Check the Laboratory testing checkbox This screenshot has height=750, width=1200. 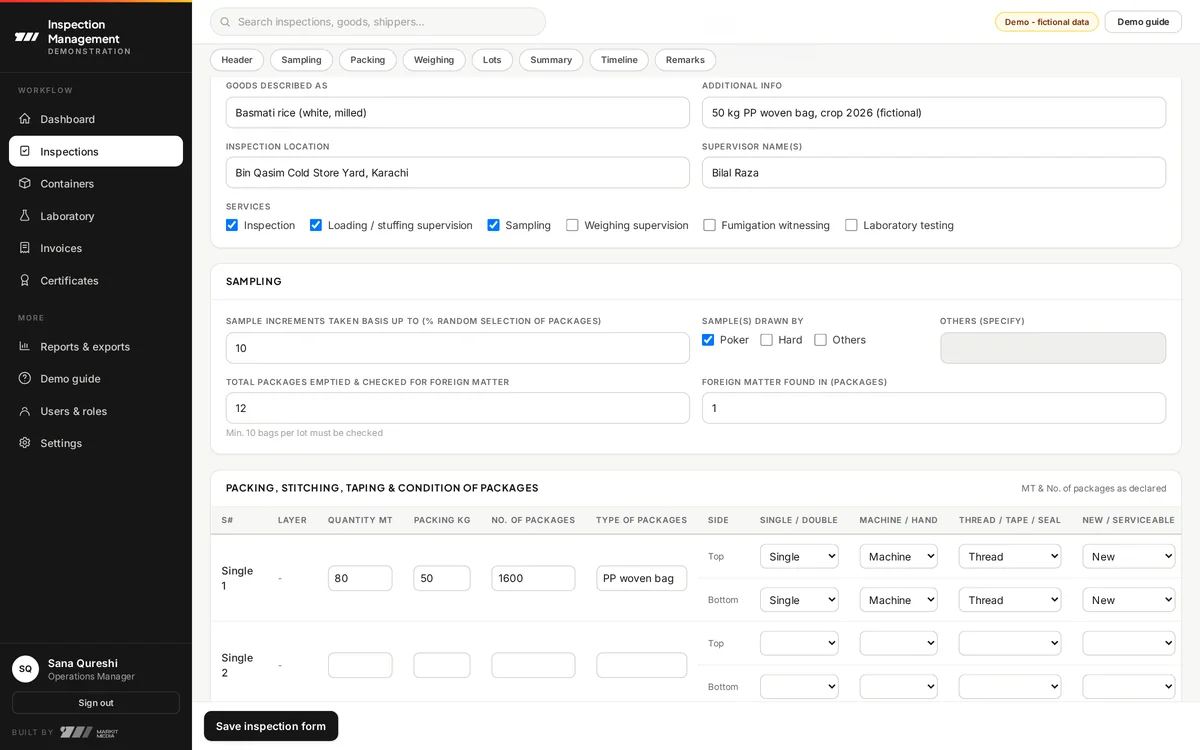click(851, 225)
